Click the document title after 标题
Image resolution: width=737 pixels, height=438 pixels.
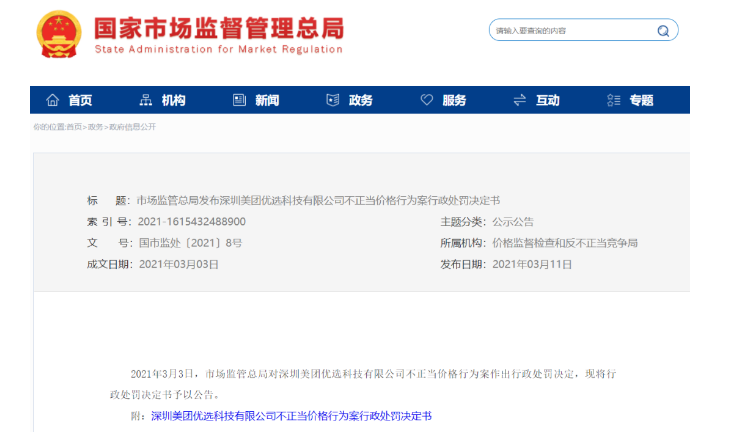pos(318,201)
